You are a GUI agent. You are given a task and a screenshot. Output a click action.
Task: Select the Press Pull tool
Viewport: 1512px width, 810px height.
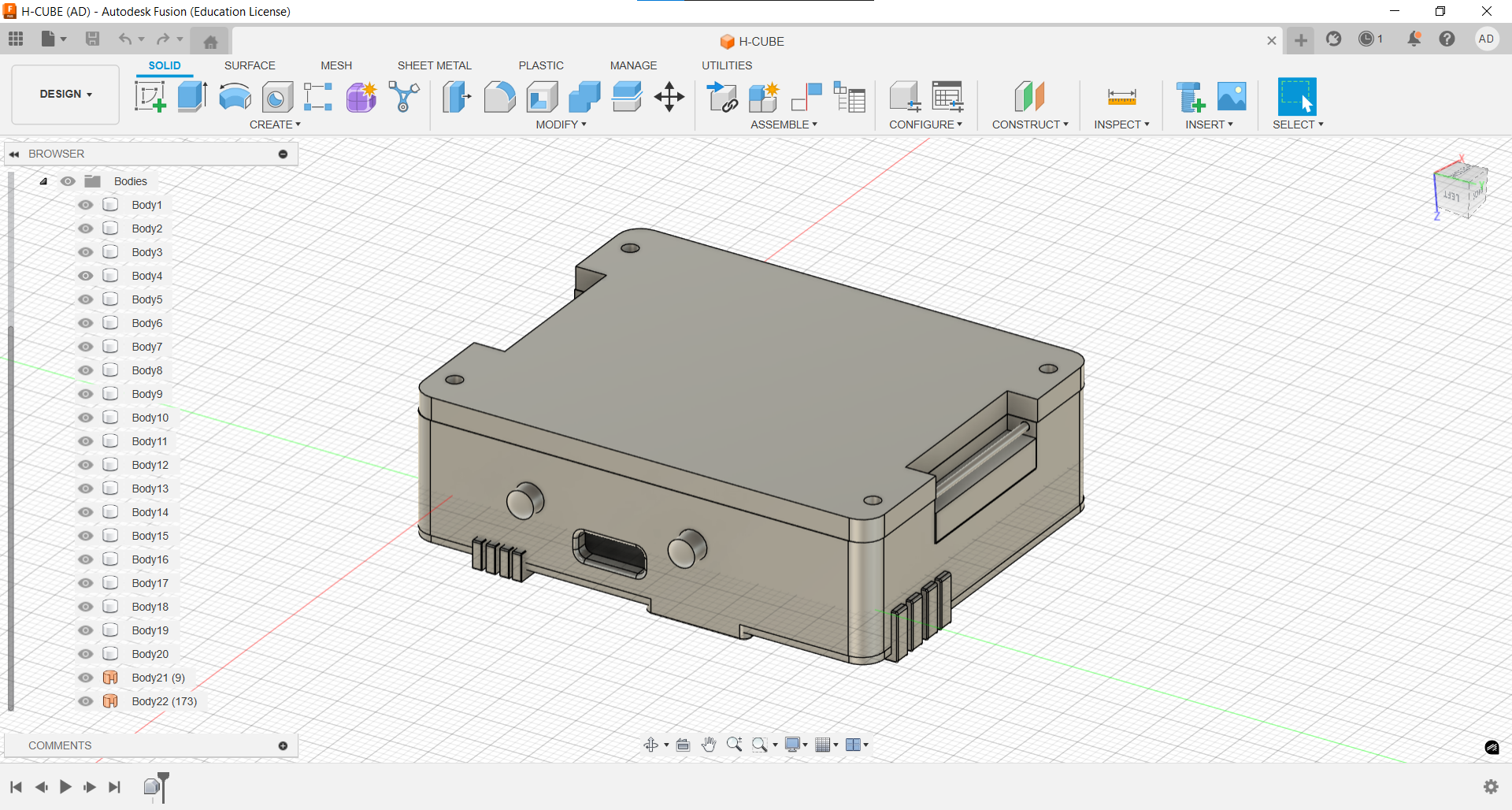pyautogui.click(x=457, y=97)
